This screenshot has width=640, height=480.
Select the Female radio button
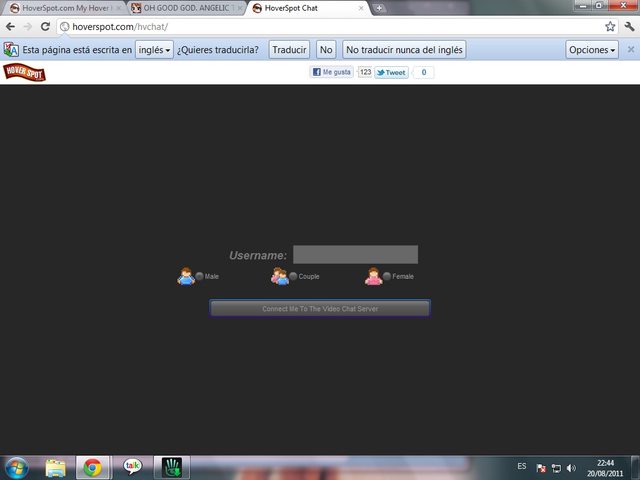click(x=387, y=276)
